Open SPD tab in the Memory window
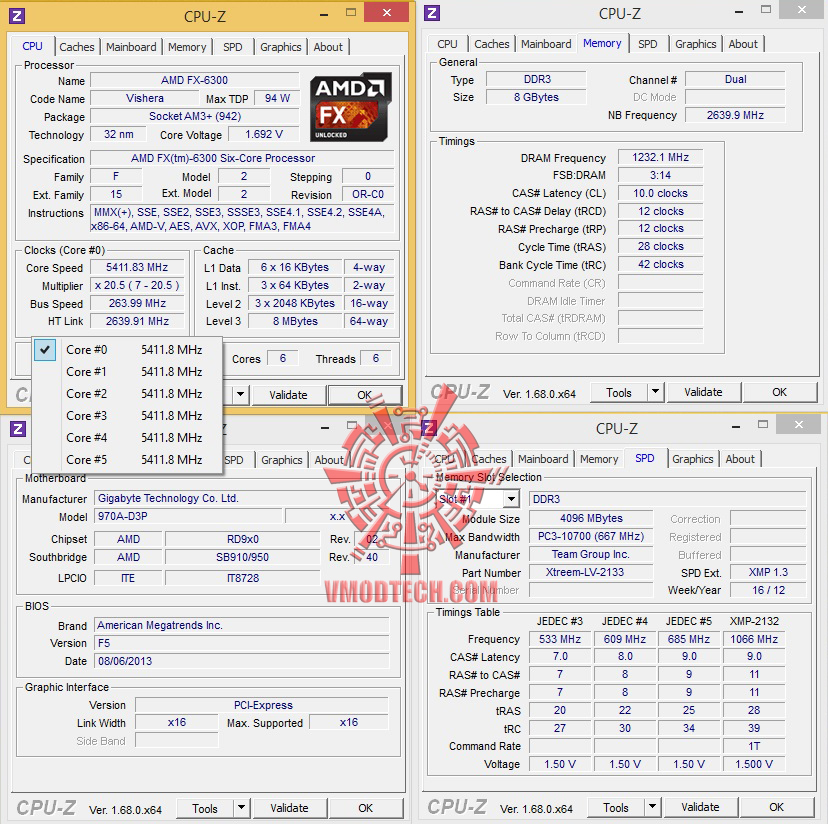828x824 pixels. pos(647,44)
